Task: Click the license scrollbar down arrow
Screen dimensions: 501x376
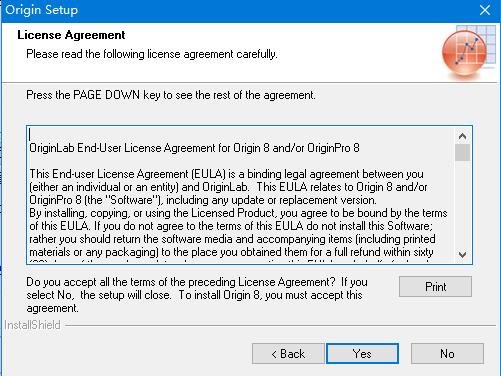Action: 462,255
